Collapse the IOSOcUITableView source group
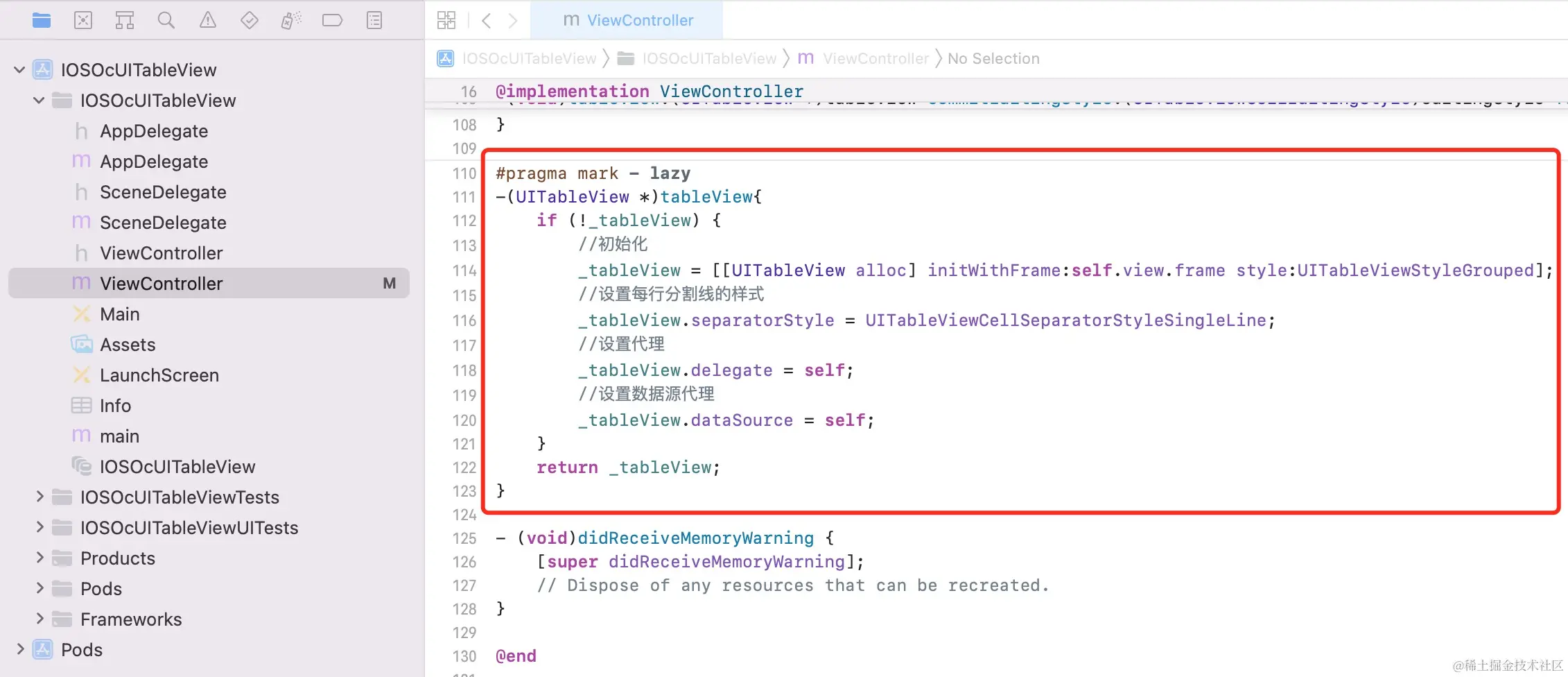1568x677 pixels. click(39, 100)
